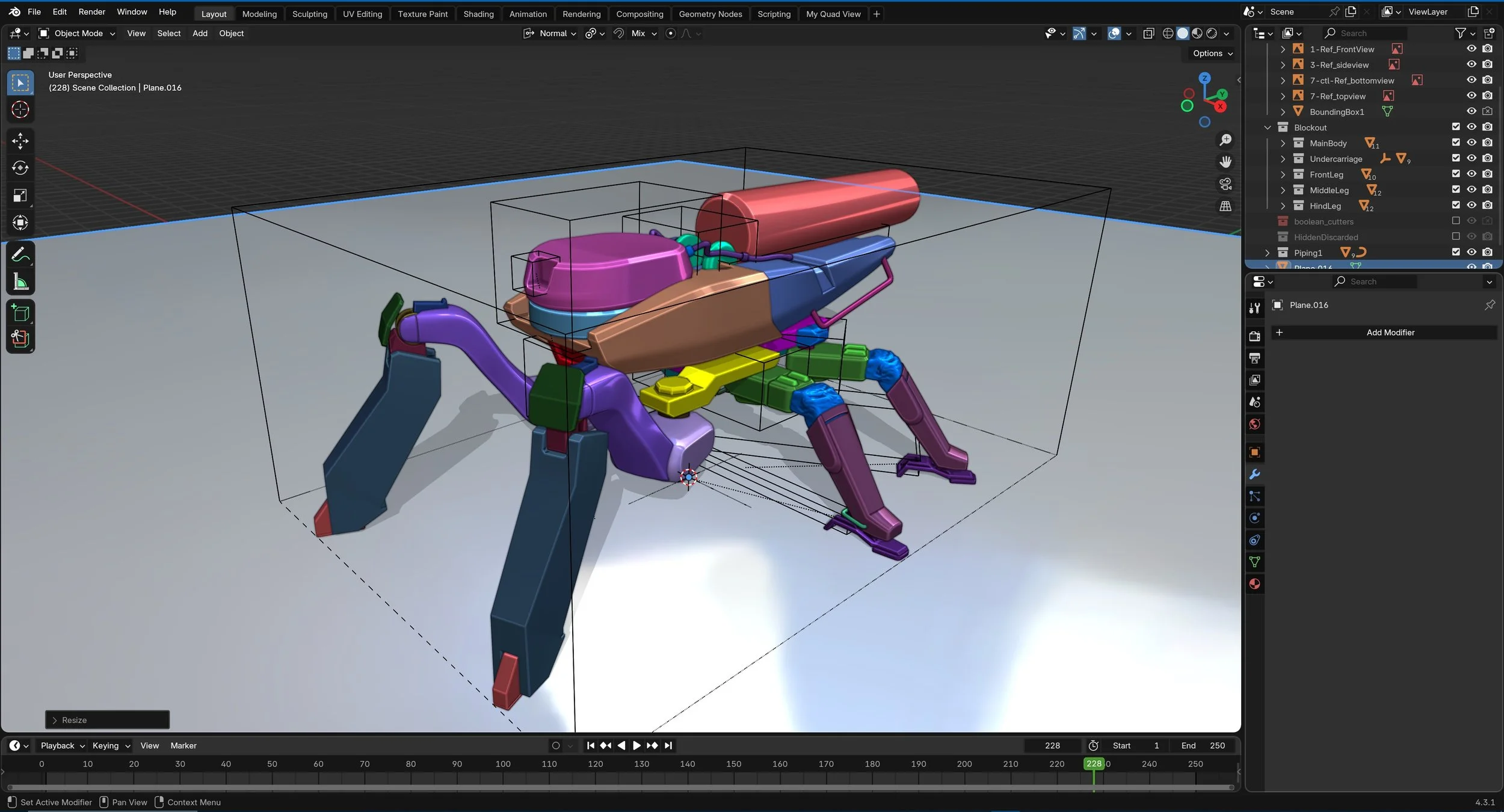Toggle camera view in the viewport
The height and width of the screenshot is (812, 1504).
point(1225,184)
